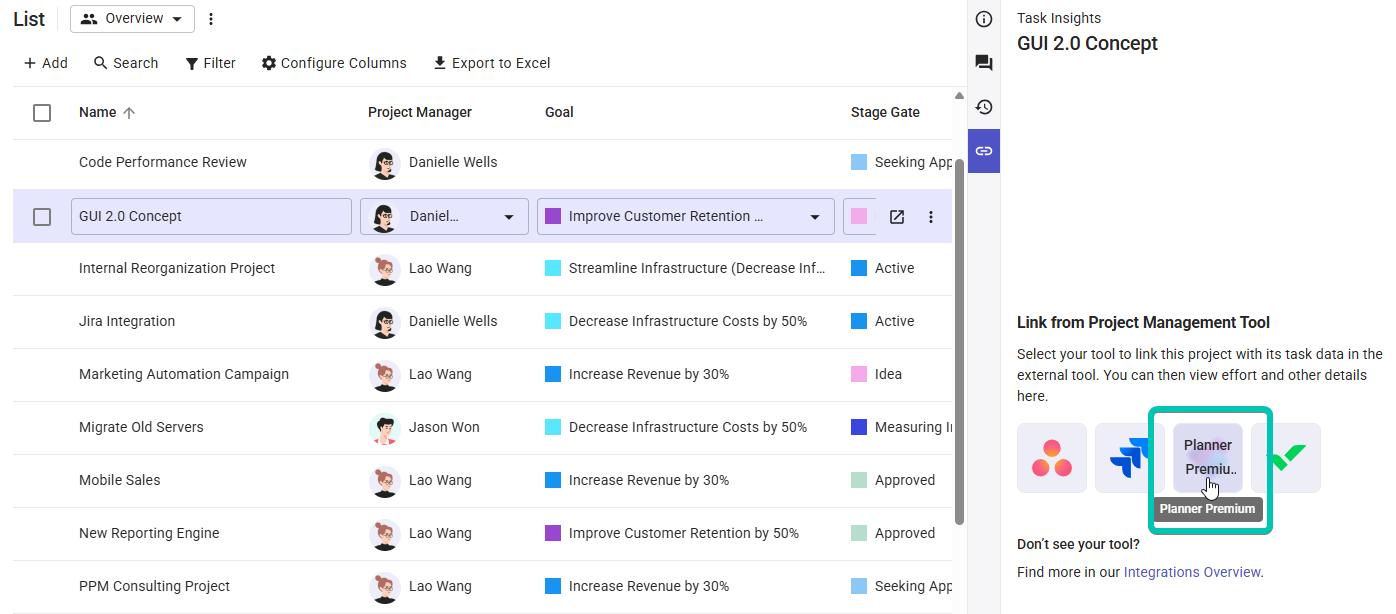
Task: Click the Add button
Action: (x=46, y=63)
